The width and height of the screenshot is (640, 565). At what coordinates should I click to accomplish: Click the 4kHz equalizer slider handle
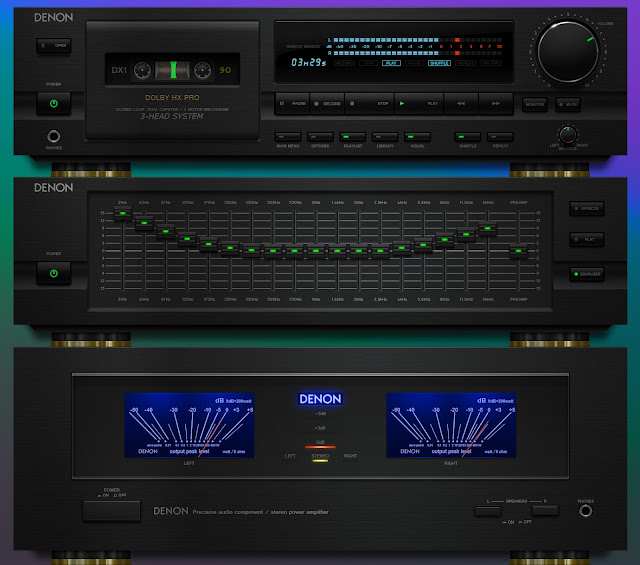point(402,248)
